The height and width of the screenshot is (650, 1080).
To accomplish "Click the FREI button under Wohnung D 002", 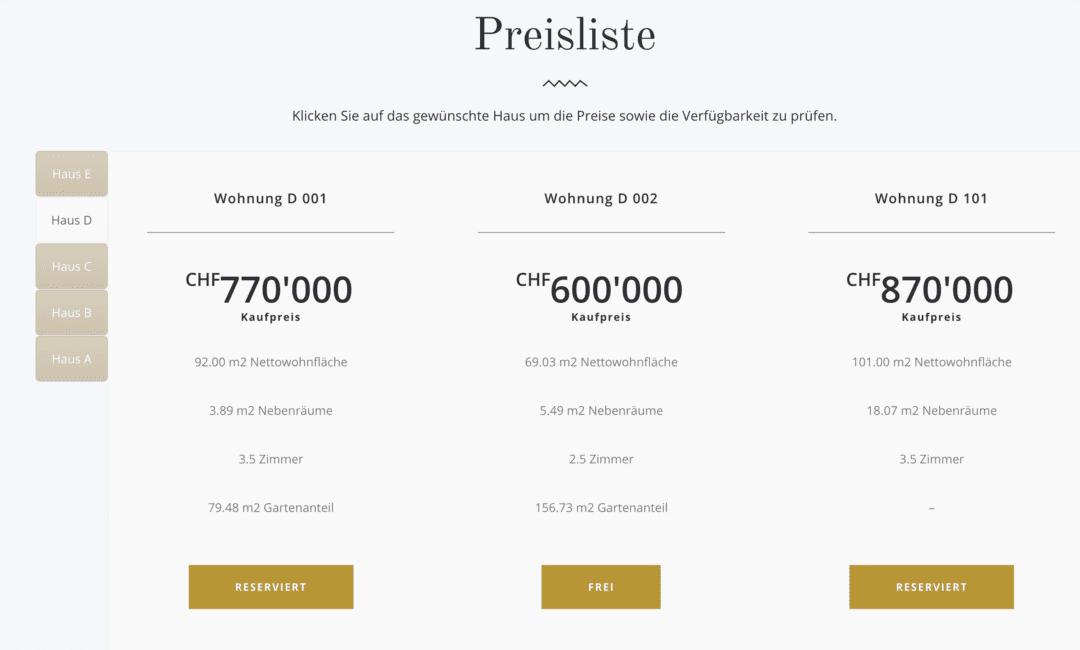I will point(600,587).
